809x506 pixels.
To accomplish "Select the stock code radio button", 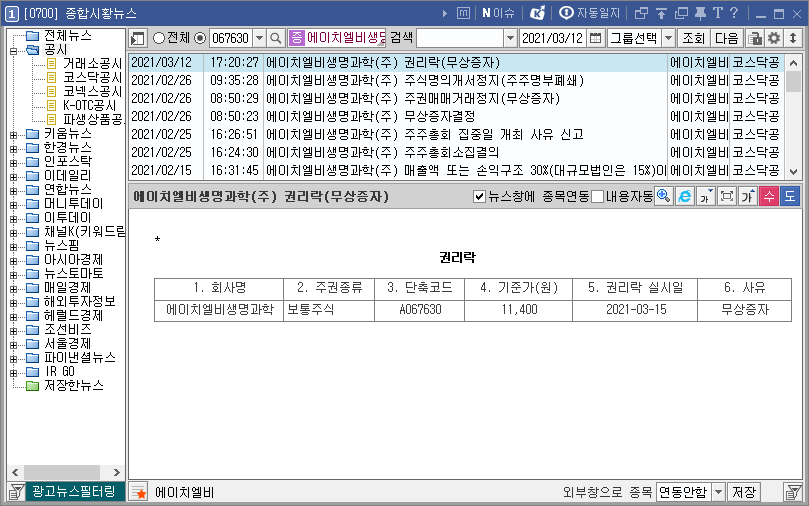I will [200, 38].
